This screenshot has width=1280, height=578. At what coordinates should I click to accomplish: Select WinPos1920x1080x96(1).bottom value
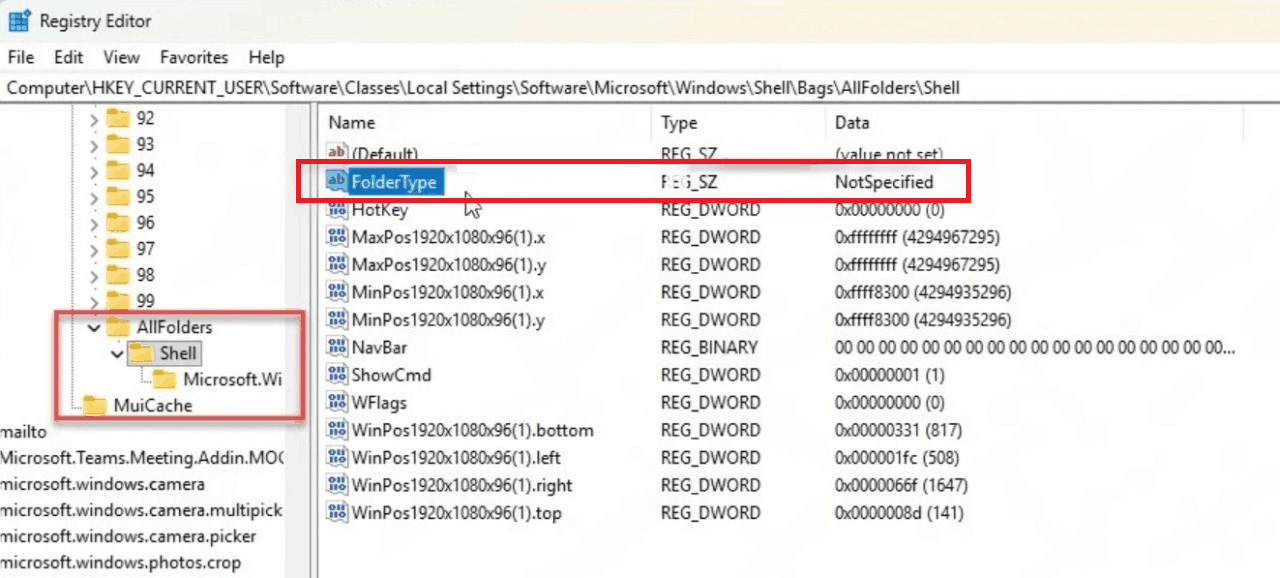tap(472, 430)
